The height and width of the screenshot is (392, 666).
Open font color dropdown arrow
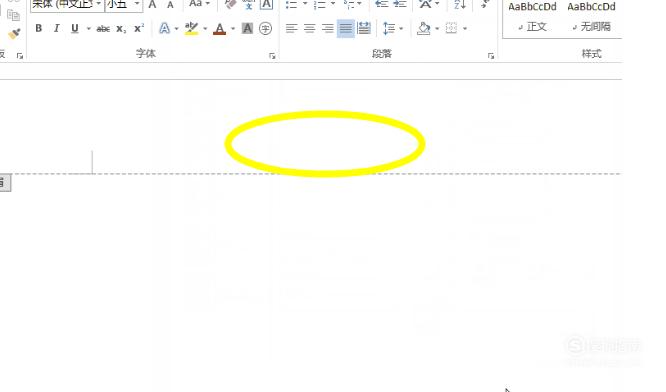pyautogui.click(x=233, y=28)
